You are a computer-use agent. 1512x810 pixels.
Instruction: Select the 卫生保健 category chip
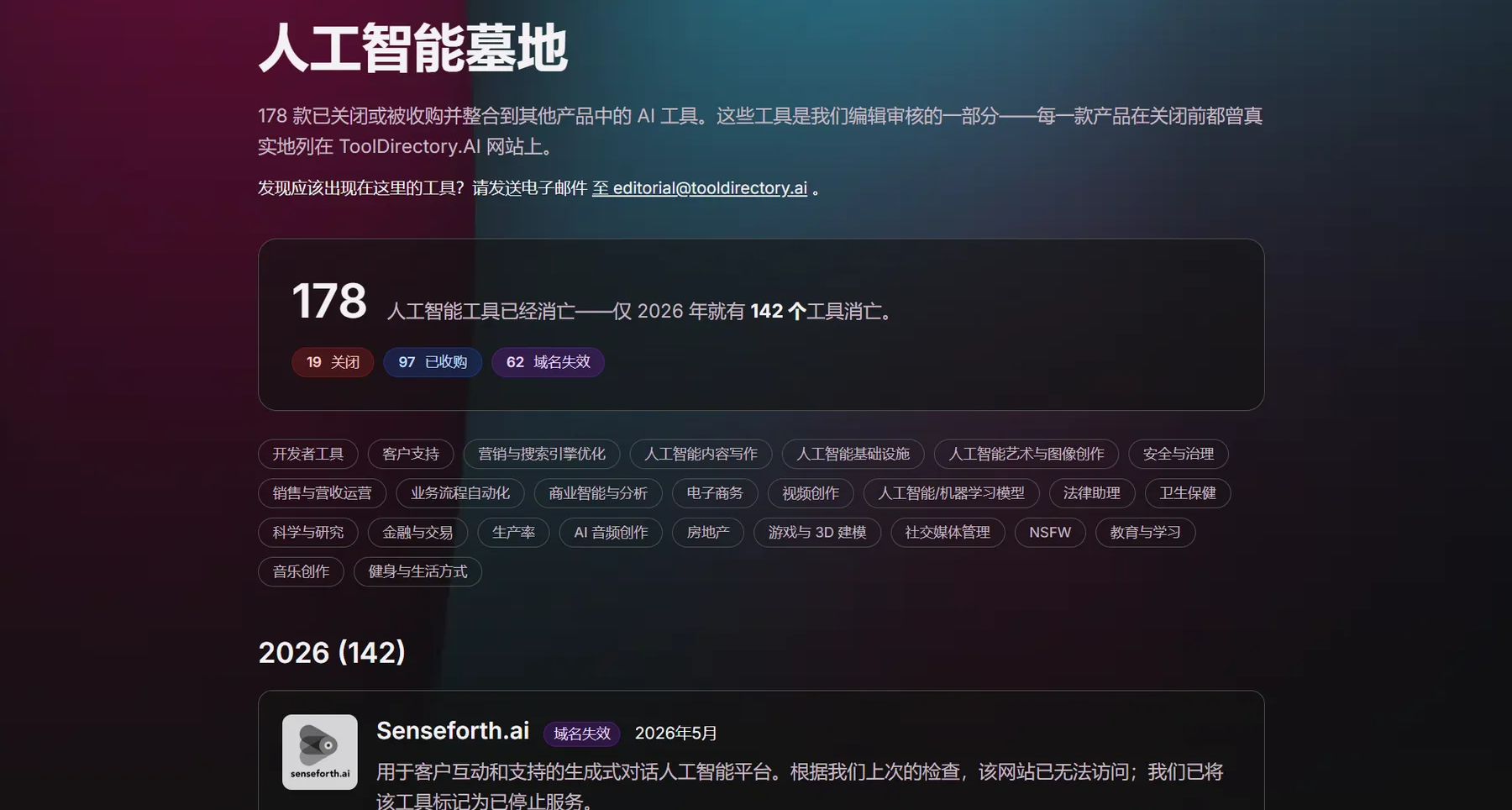(x=1188, y=493)
